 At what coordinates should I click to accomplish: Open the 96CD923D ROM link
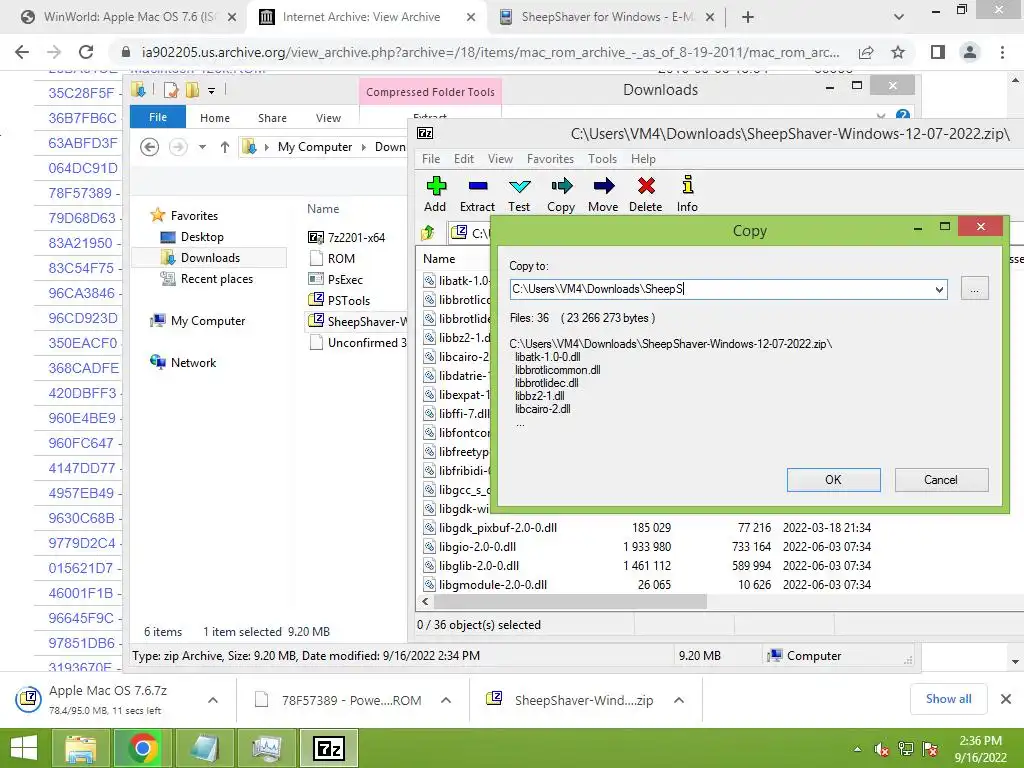pyautogui.click(x=83, y=318)
